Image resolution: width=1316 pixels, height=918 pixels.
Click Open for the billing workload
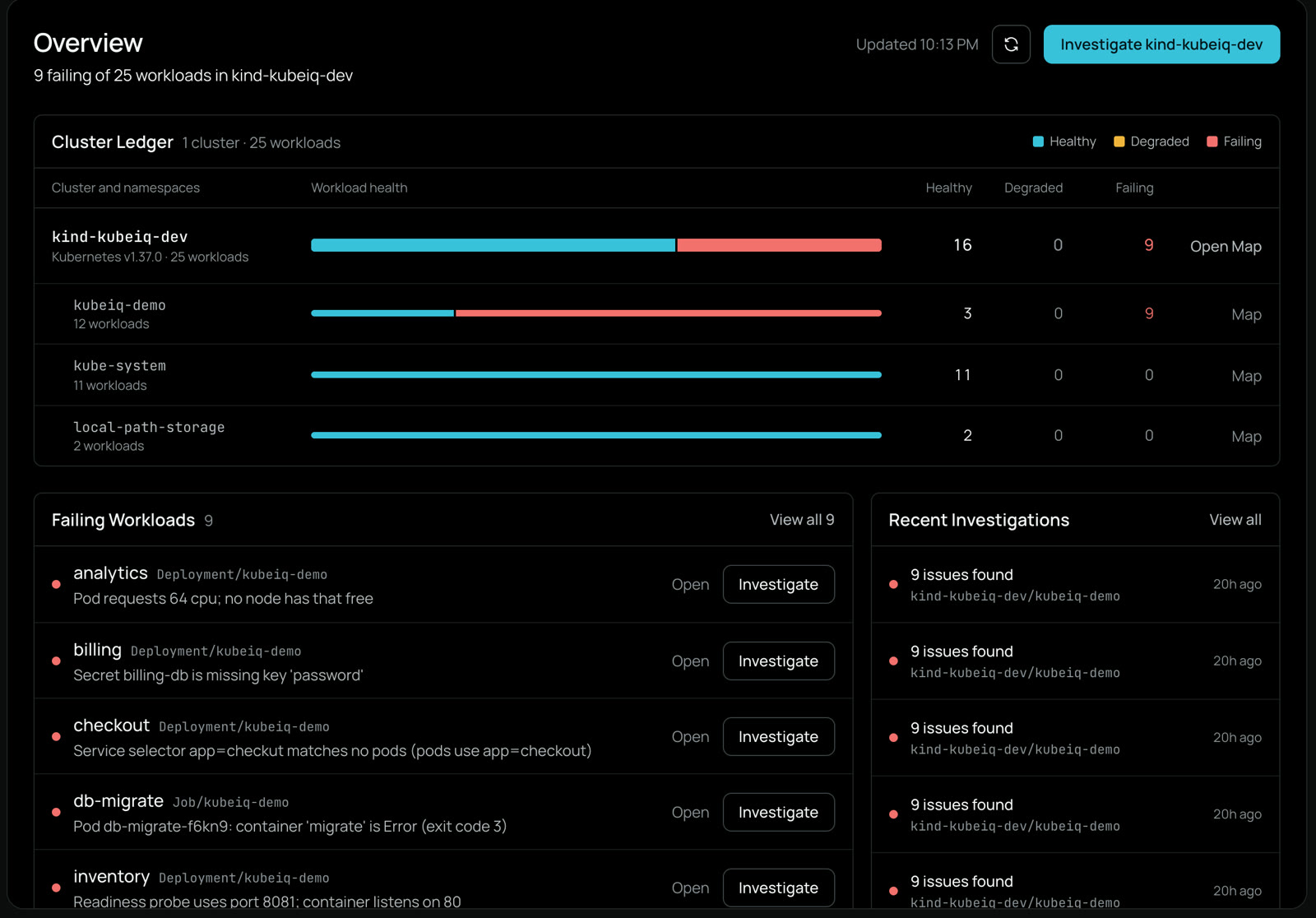(690, 661)
